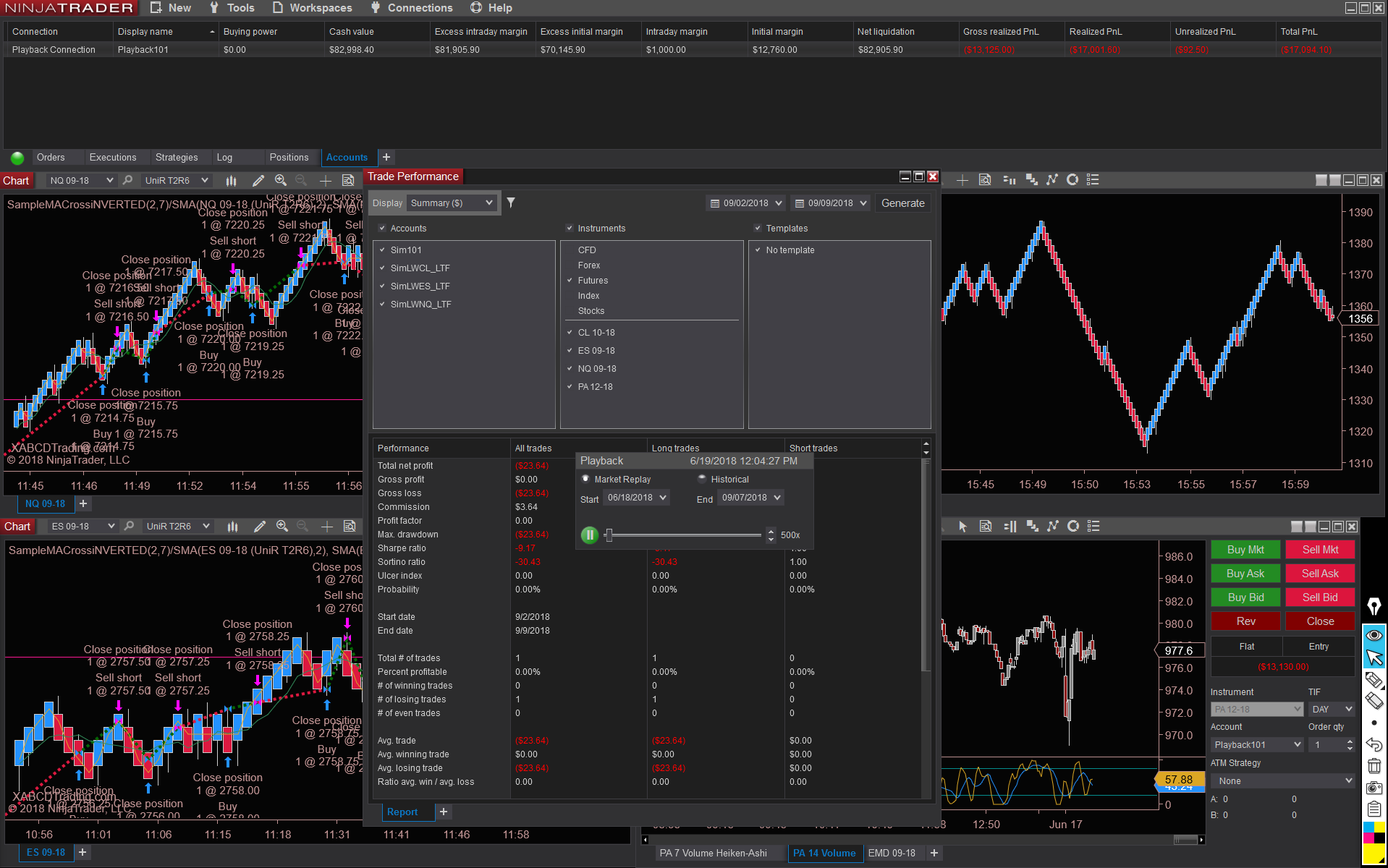The width and height of the screenshot is (1388, 868).
Task: Open the Workspaces menu
Action: [x=313, y=8]
